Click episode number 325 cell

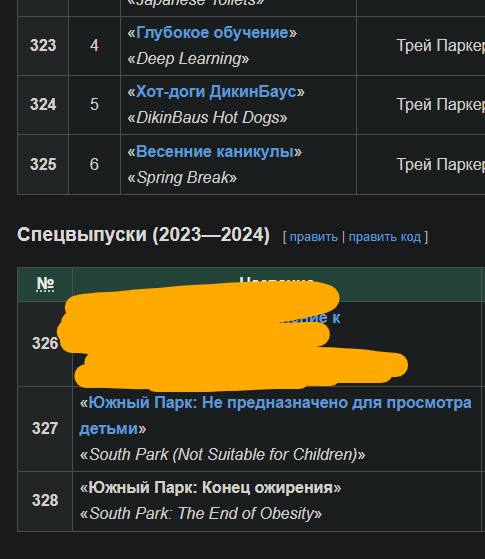(x=43, y=164)
